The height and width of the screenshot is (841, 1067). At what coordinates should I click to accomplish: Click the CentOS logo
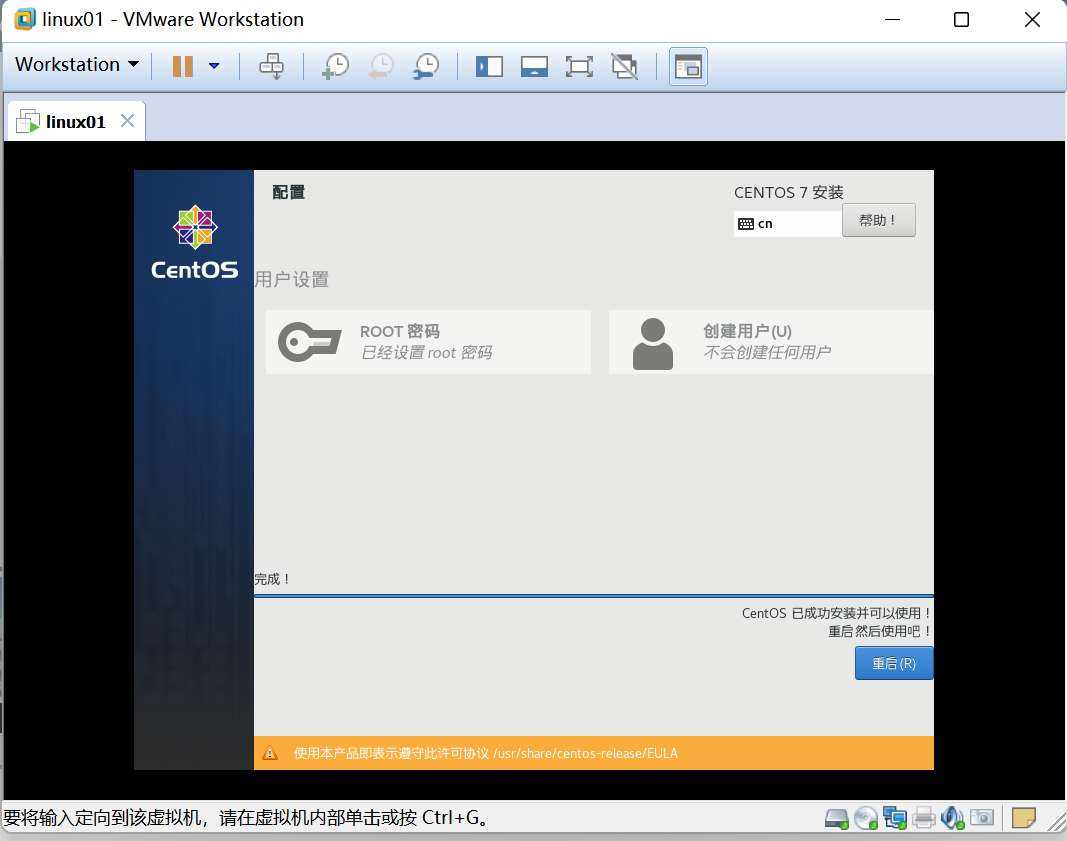pyautogui.click(x=195, y=242)
